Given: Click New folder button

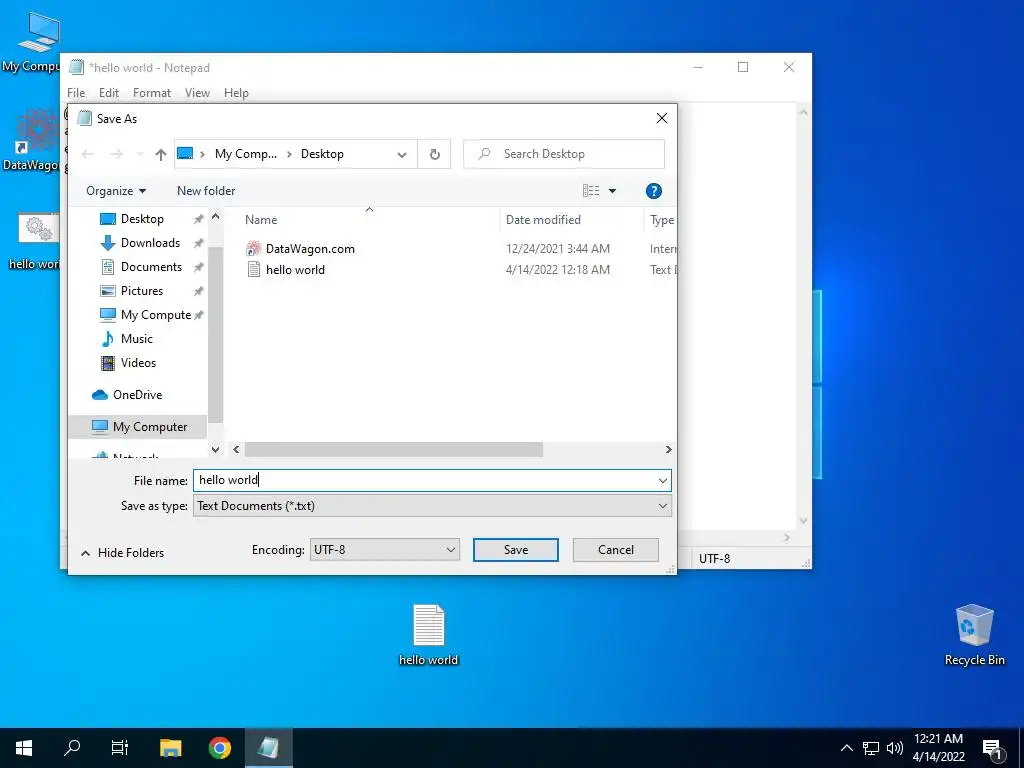Looking at the screenshot, I should 206,191.
